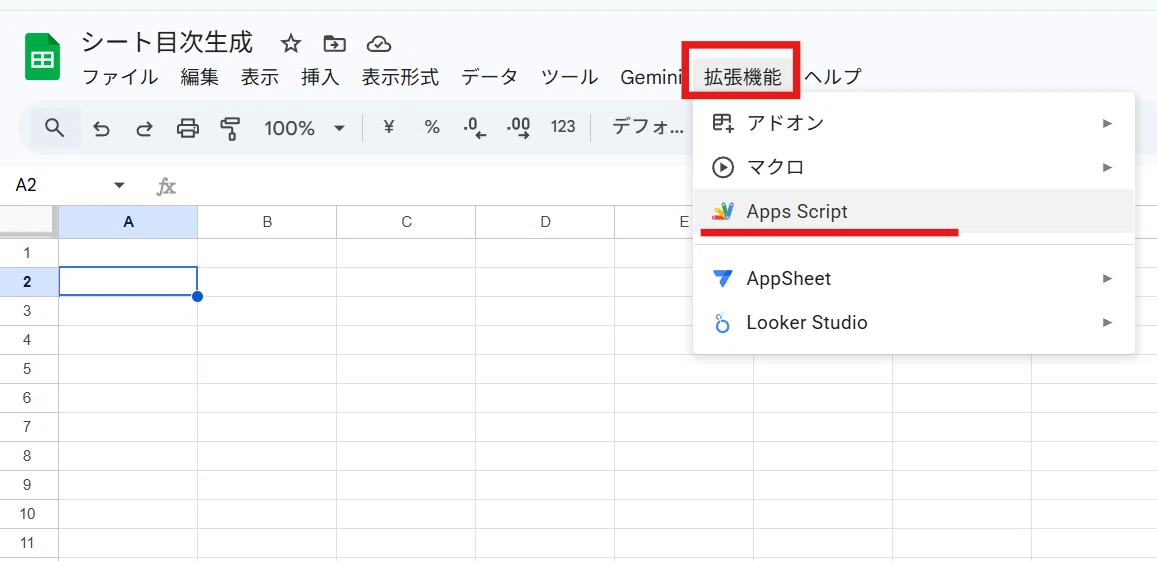The width and height of the screenshot is (1157, 561).
Task: Select column D header
Action: pos(545,221)
